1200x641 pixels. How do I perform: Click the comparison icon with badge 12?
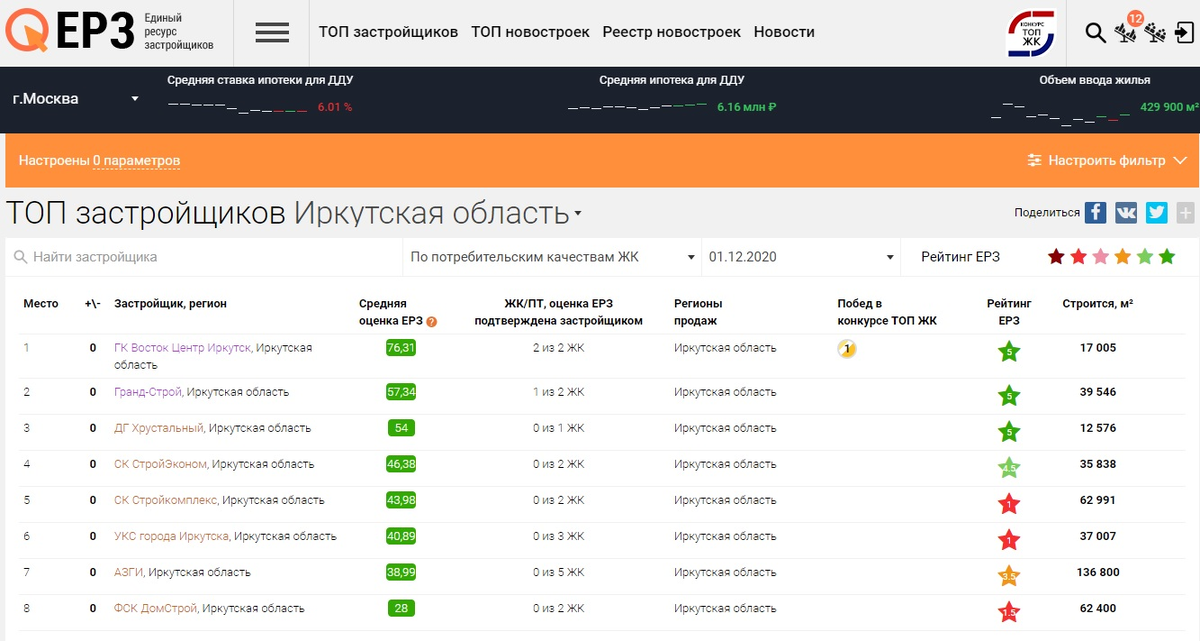[1126, 34]
